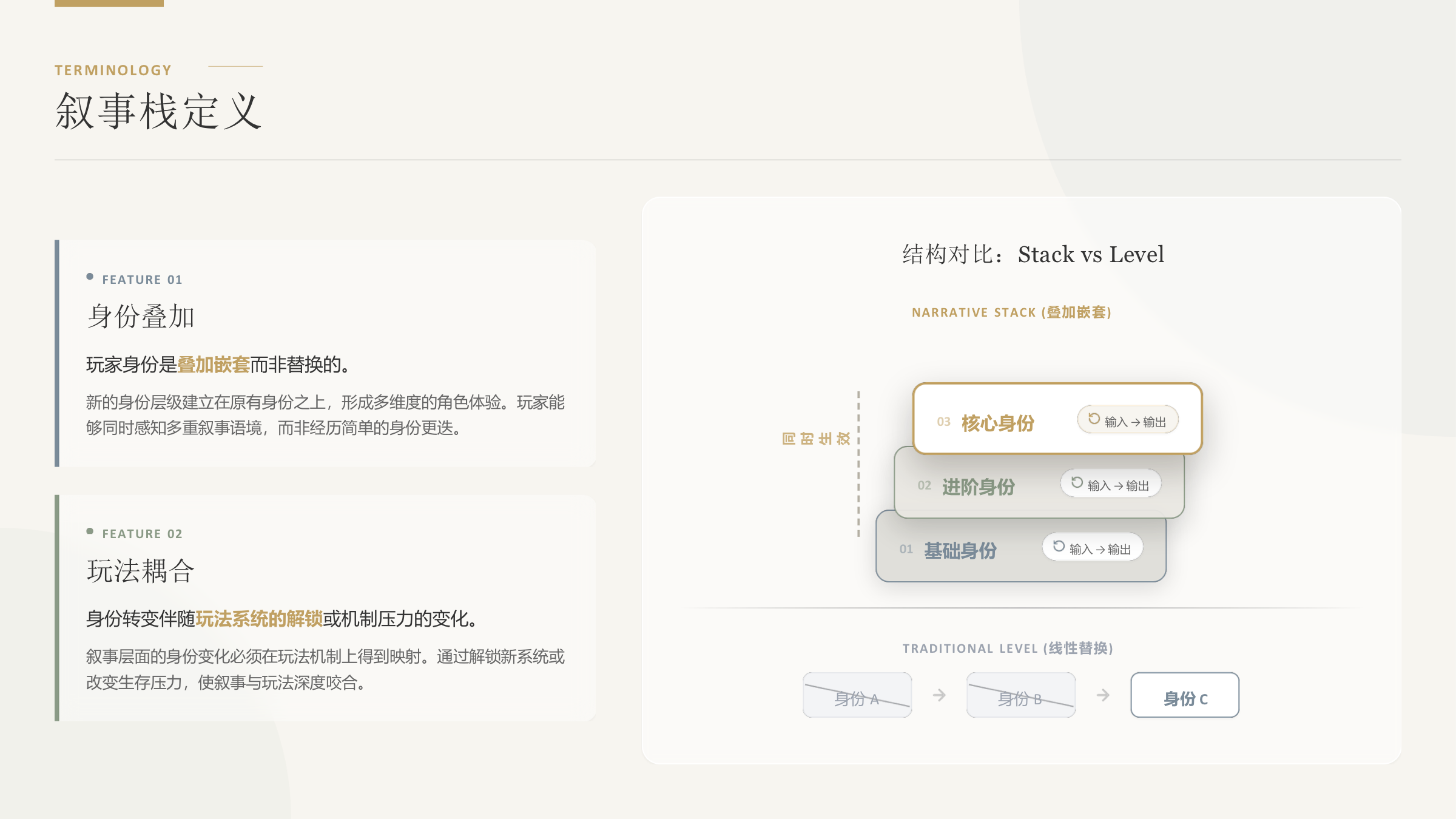Click the crossed-out 身份 B box
Viewport: 1456px width, 819px height.
(x=1021, y=695)
